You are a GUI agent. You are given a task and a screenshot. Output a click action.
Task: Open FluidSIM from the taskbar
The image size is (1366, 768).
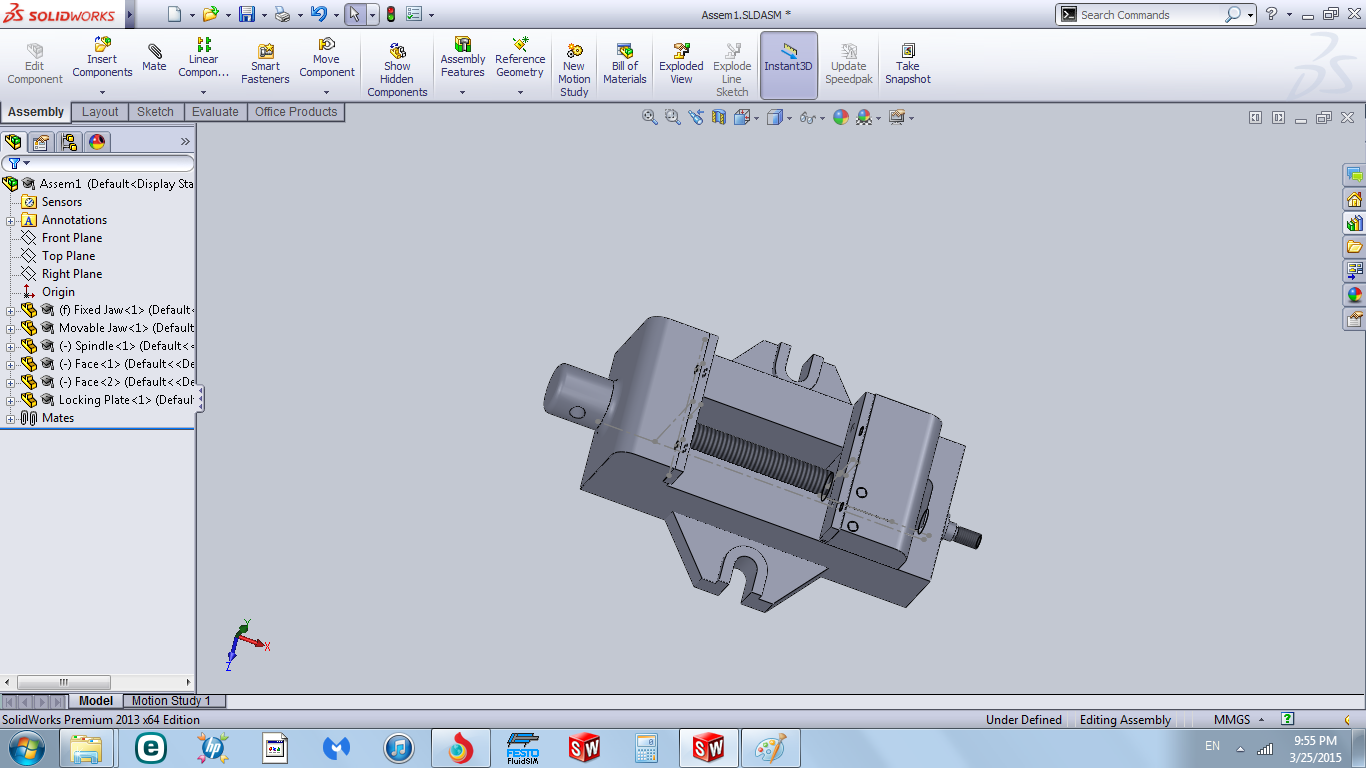tap(522, 747)
